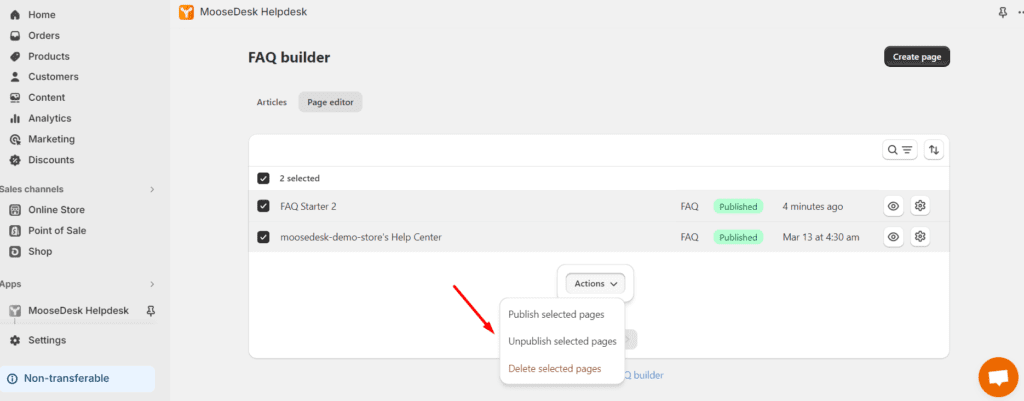The image size is (1024, 401).
Task: Switch to the Articles tab
Action: pos(272,102)
